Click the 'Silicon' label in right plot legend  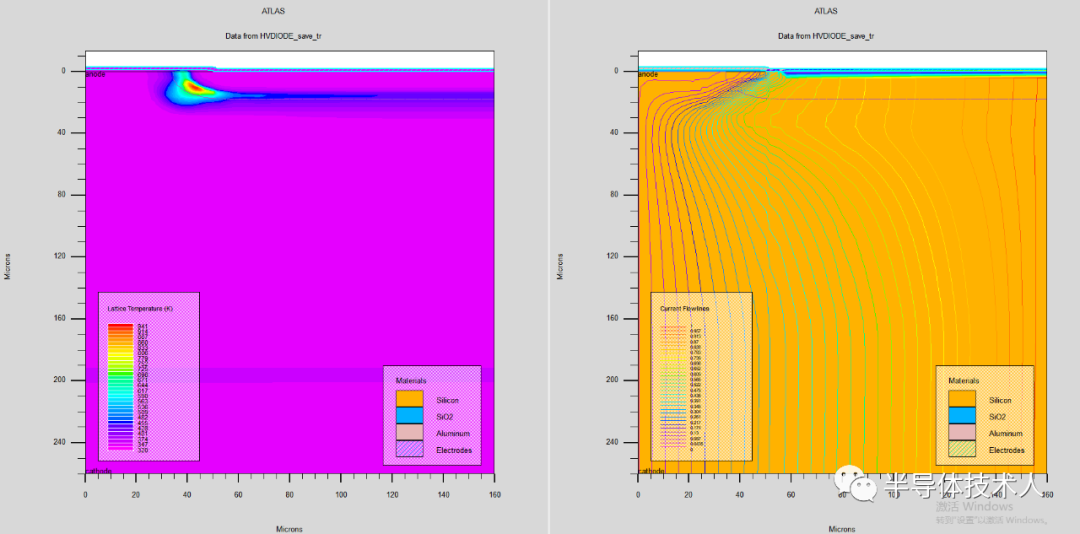(1000, 400)
